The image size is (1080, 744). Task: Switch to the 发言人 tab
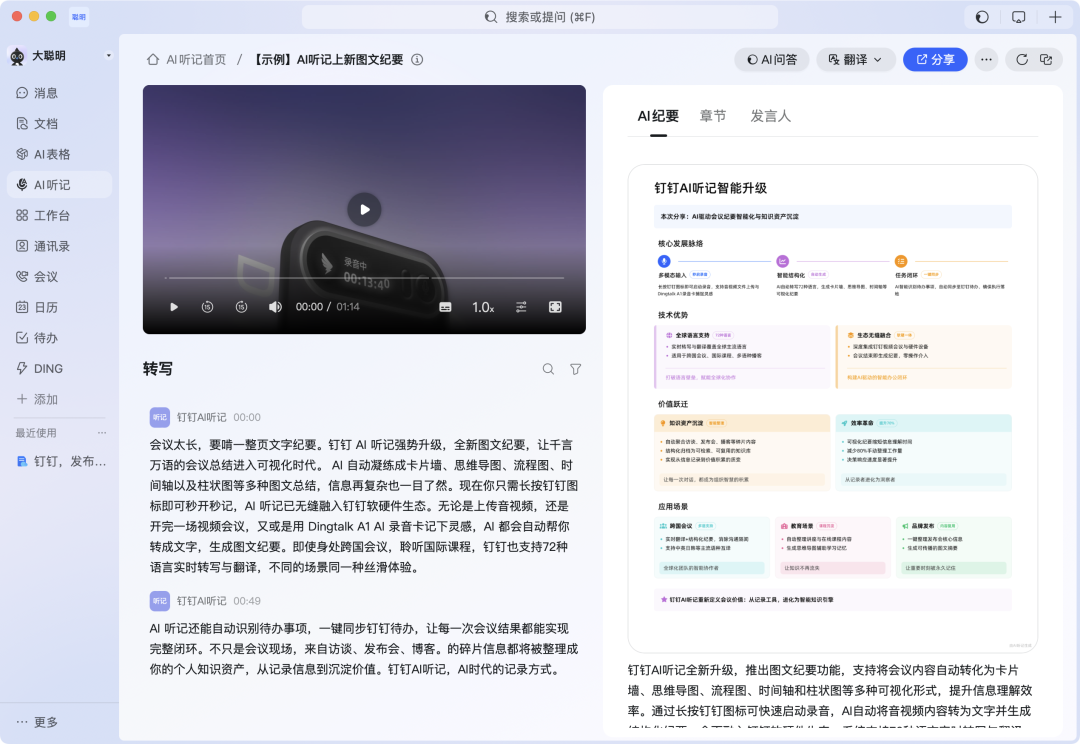pyautogui.click(x=770, y=116)
